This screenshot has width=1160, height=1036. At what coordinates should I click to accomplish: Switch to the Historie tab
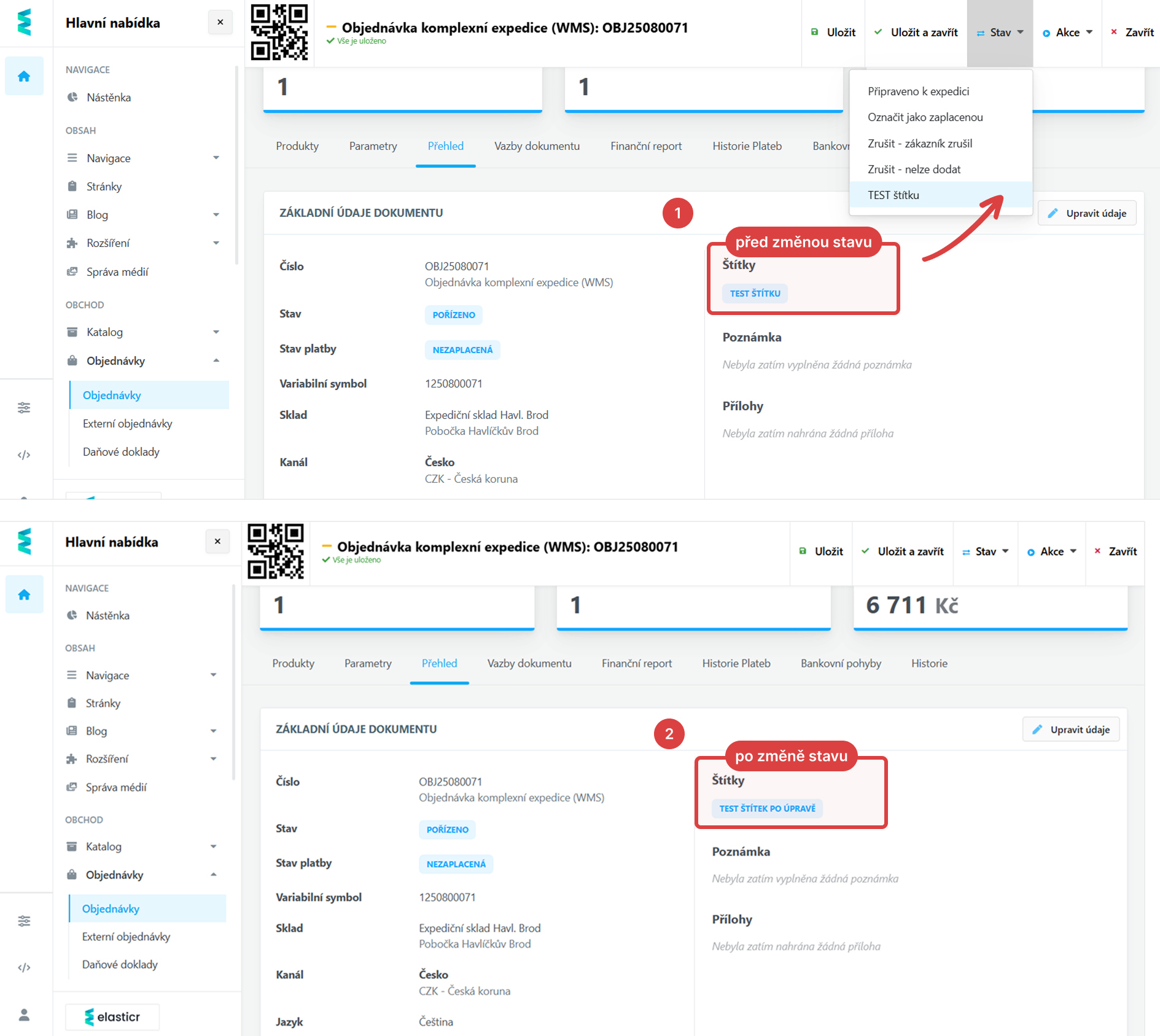pos(928,663)
